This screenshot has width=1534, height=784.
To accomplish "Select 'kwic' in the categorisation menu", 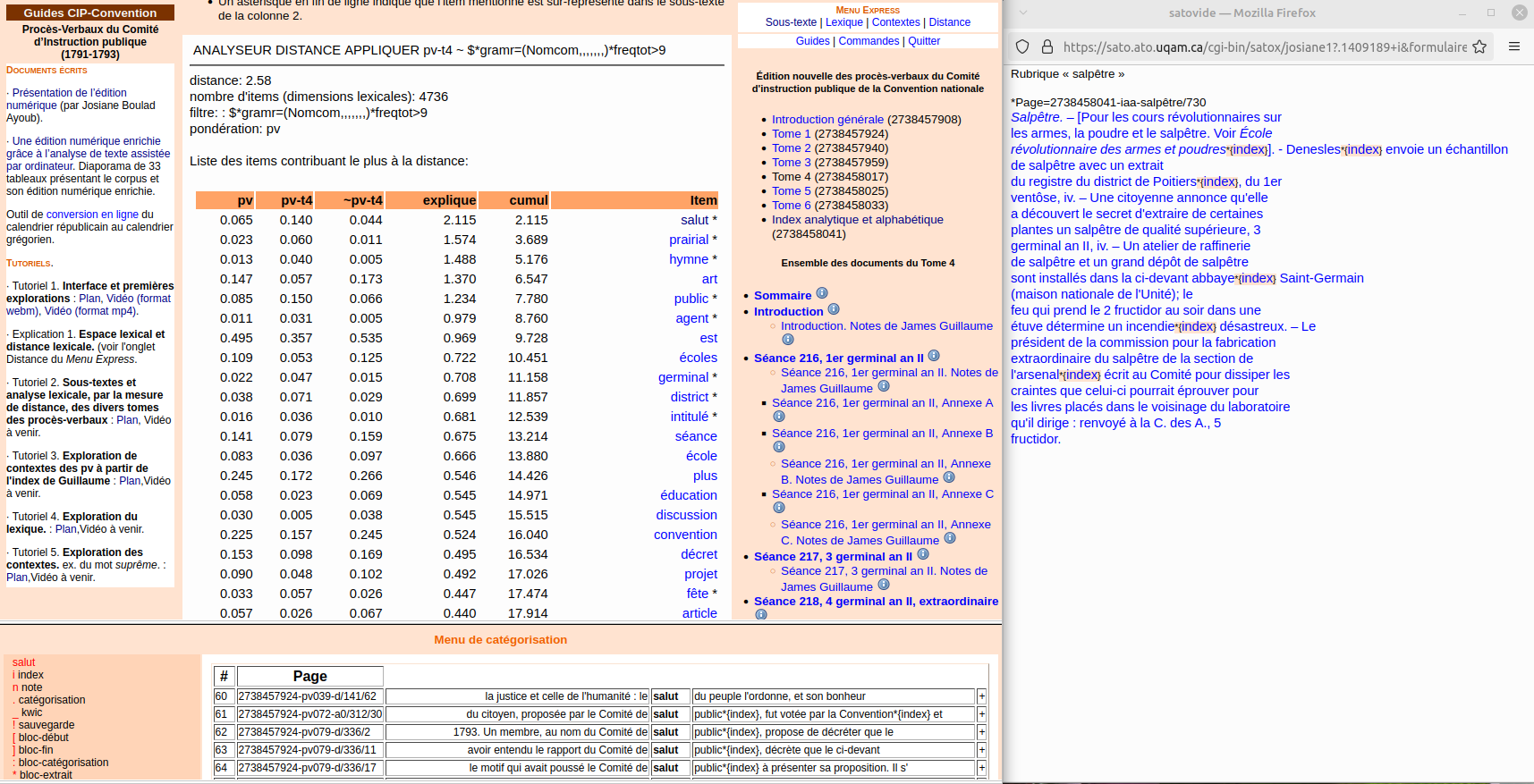I will click(x=31, y=712).
